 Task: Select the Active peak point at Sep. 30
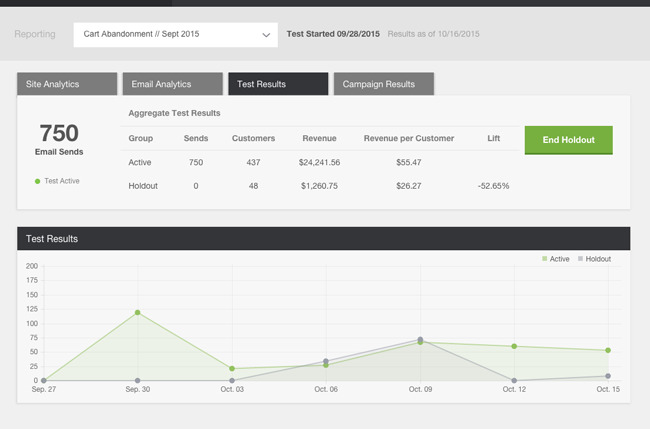tap(137, 313)
